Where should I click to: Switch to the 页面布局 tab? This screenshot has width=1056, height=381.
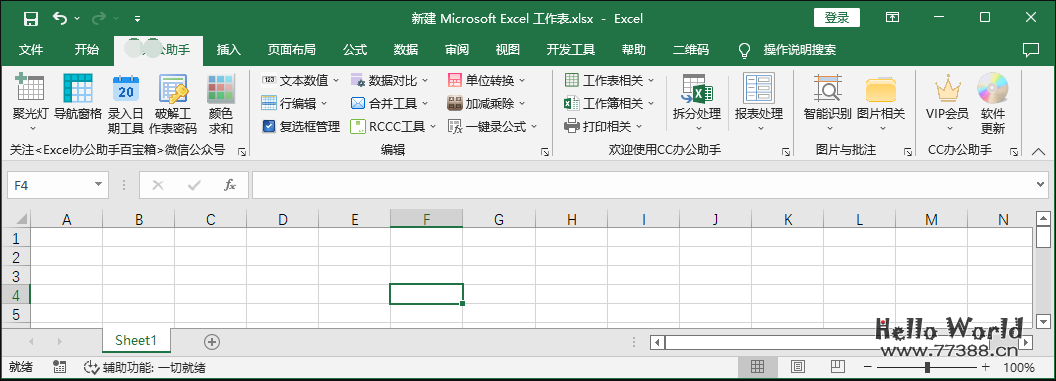point(291,50)
